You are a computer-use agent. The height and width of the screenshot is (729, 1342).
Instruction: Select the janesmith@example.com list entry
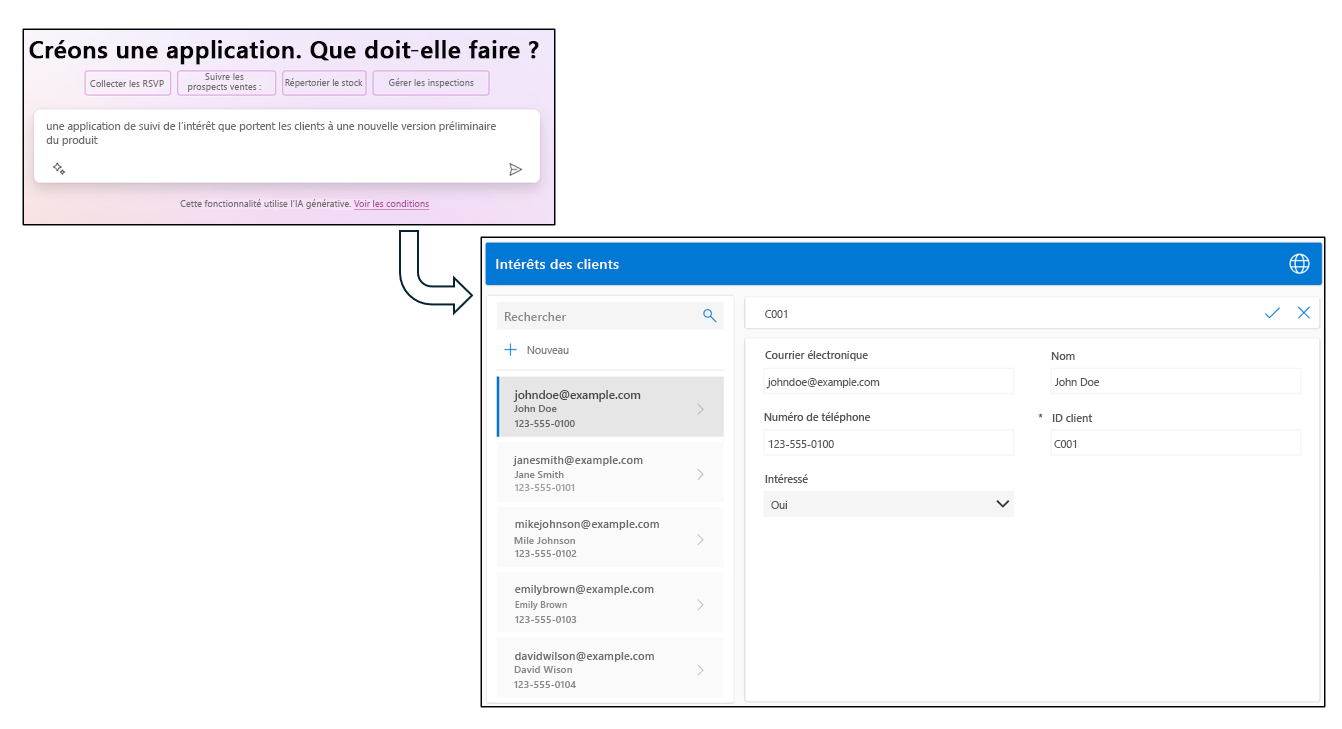(x=610, y=473)
